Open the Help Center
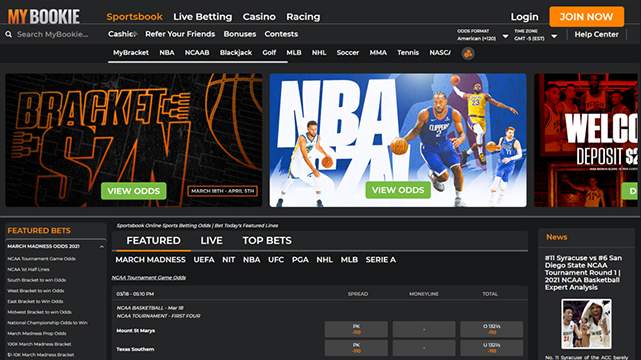Image resolution: width=641 pixels, height=360 pixels. 596,34
